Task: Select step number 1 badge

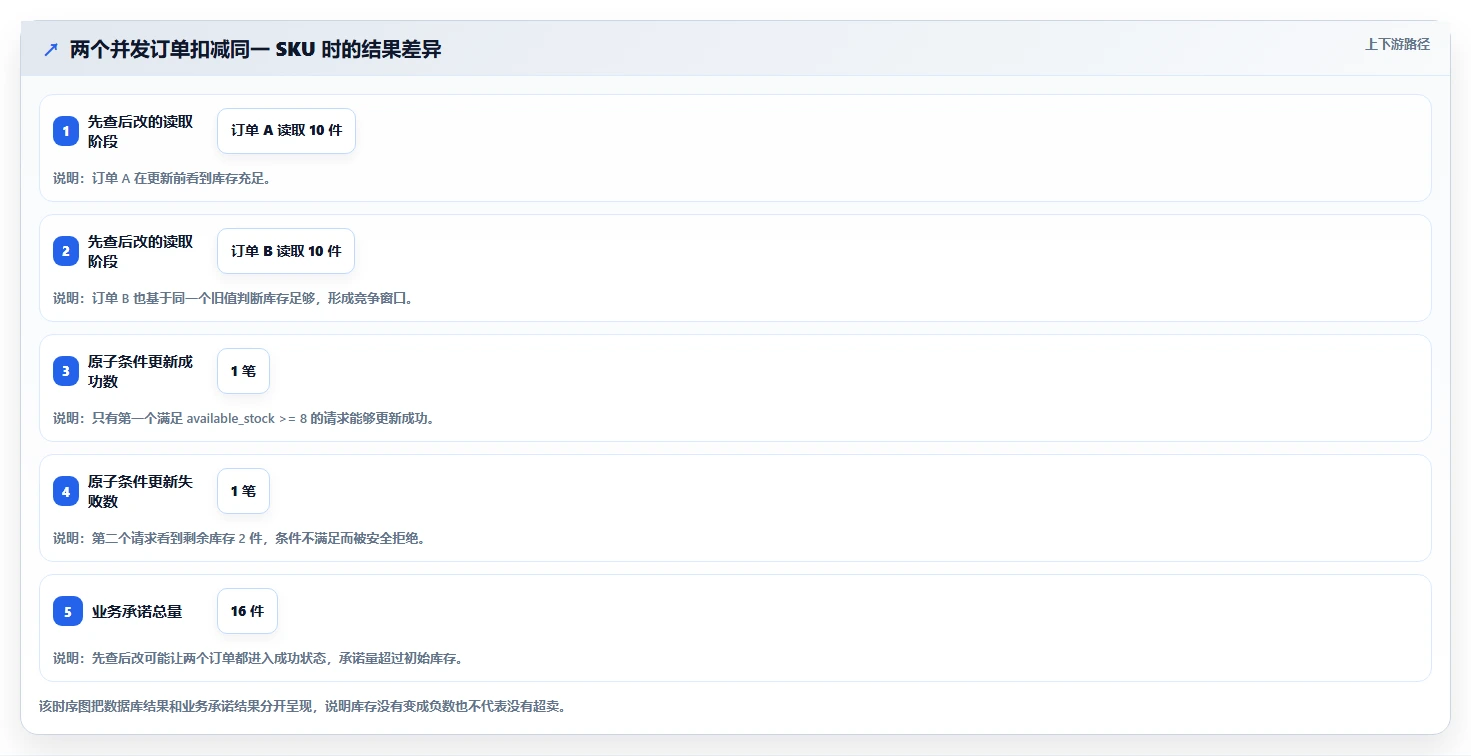Action: 66,131
